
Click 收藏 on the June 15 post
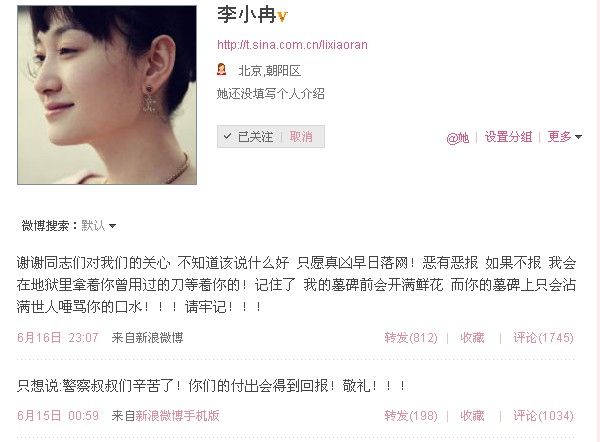[x=472, y=416]
